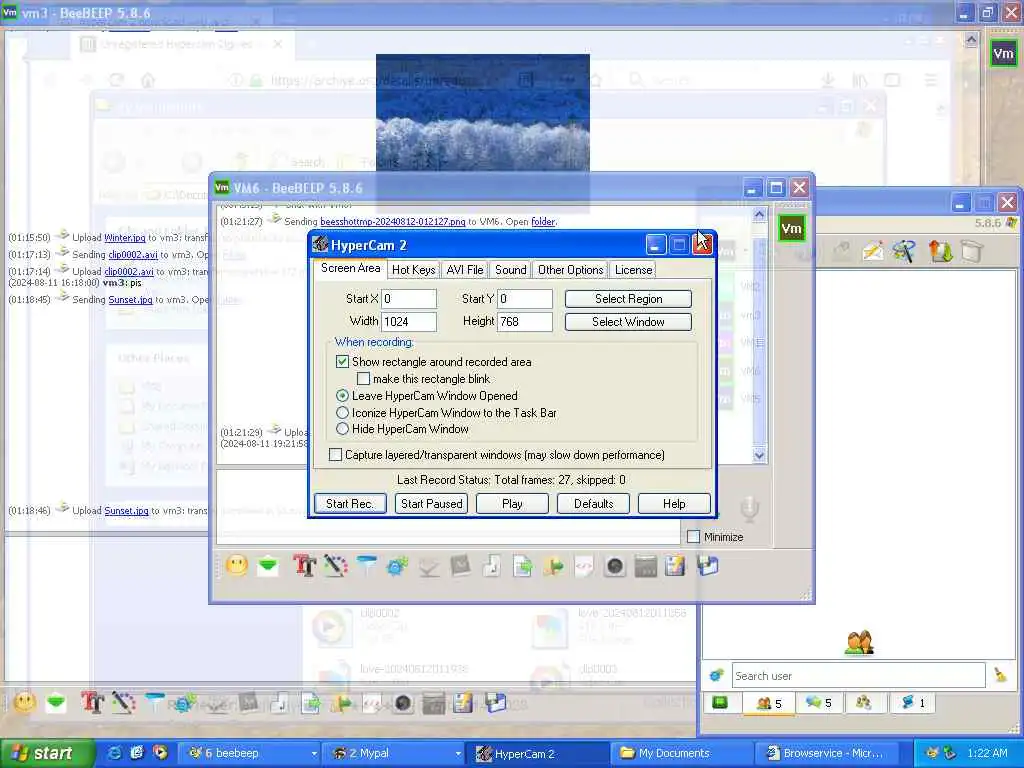Select Leave HyperCam Window Opened
This screenshot has width=1024, height=768.
[342, 396]
